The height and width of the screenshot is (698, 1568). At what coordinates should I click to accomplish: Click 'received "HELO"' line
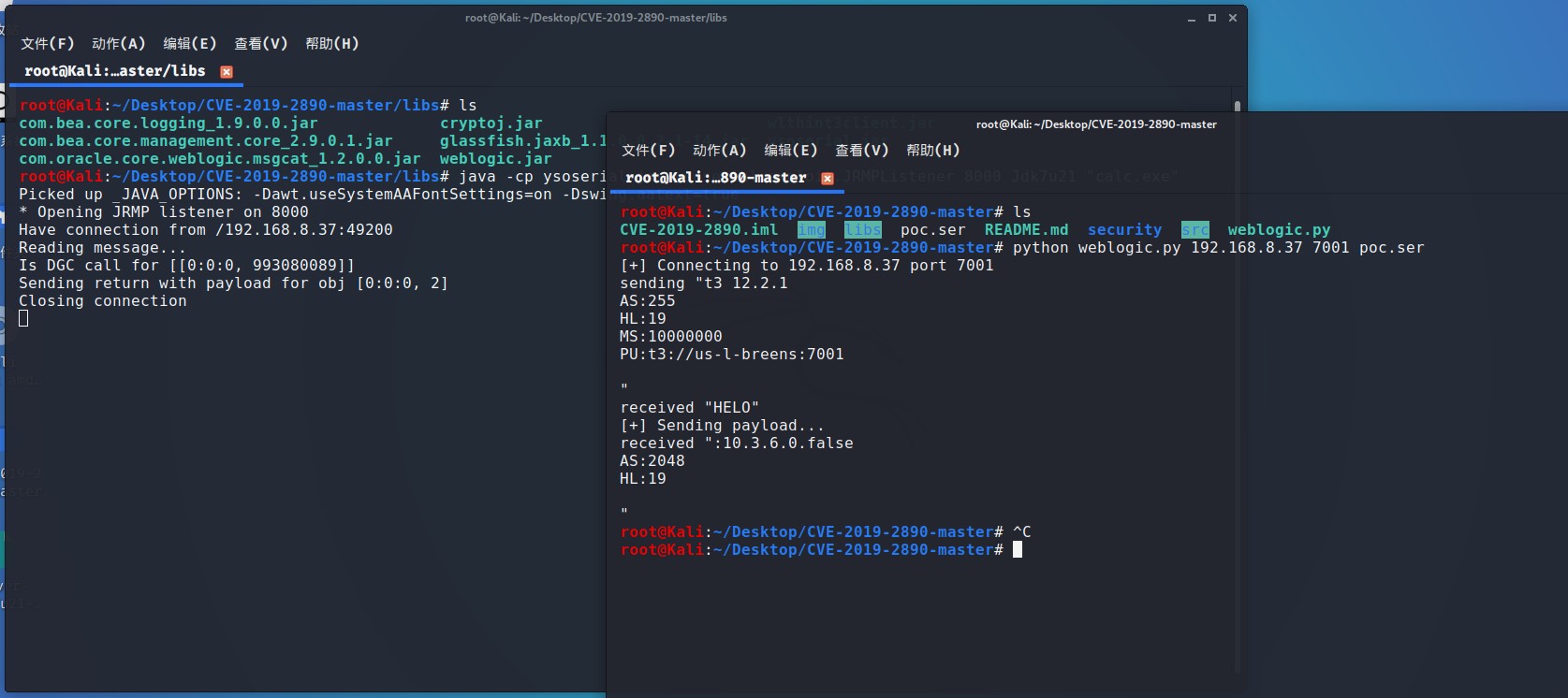point(690,408)
